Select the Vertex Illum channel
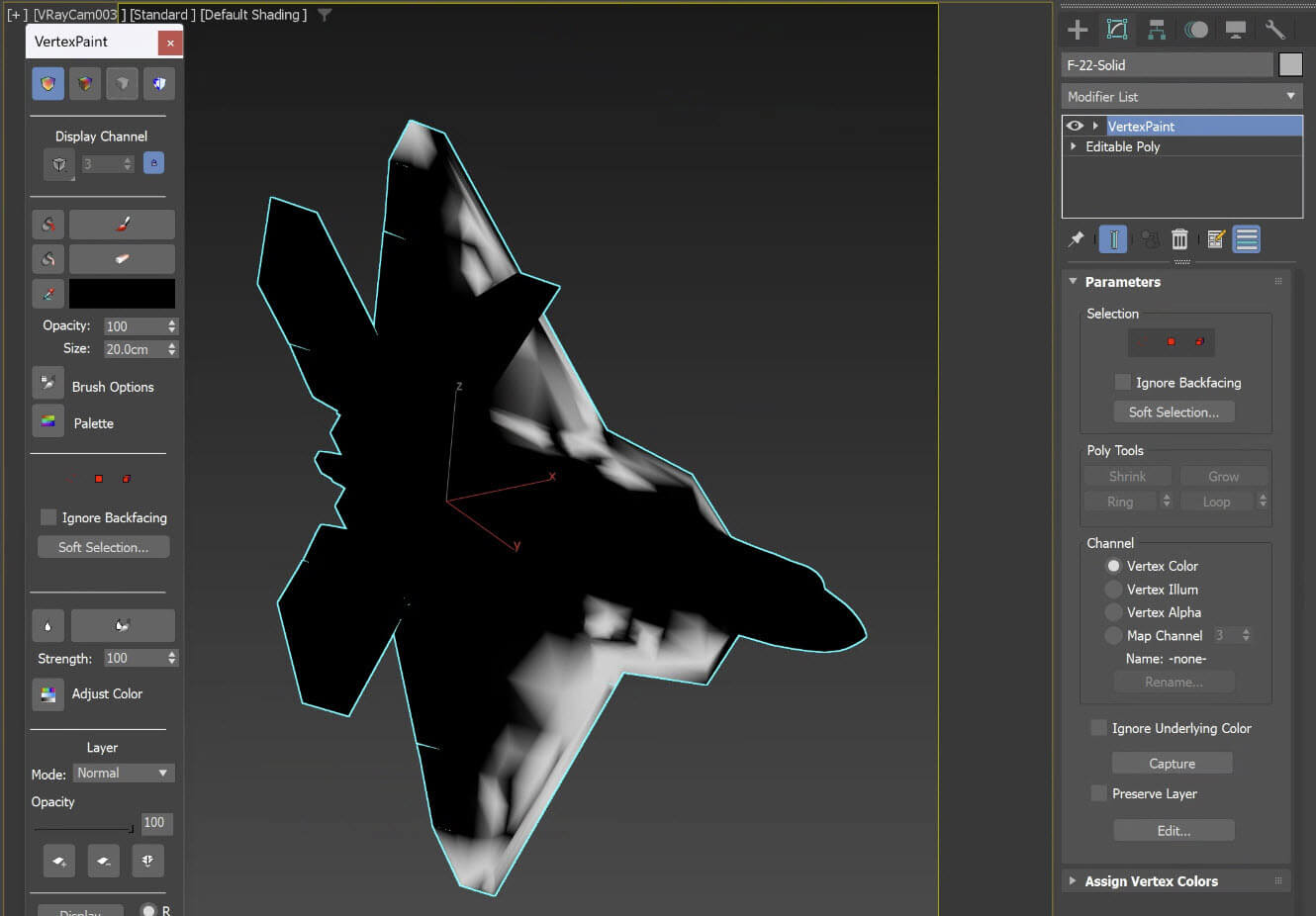 coord(1113,590)
